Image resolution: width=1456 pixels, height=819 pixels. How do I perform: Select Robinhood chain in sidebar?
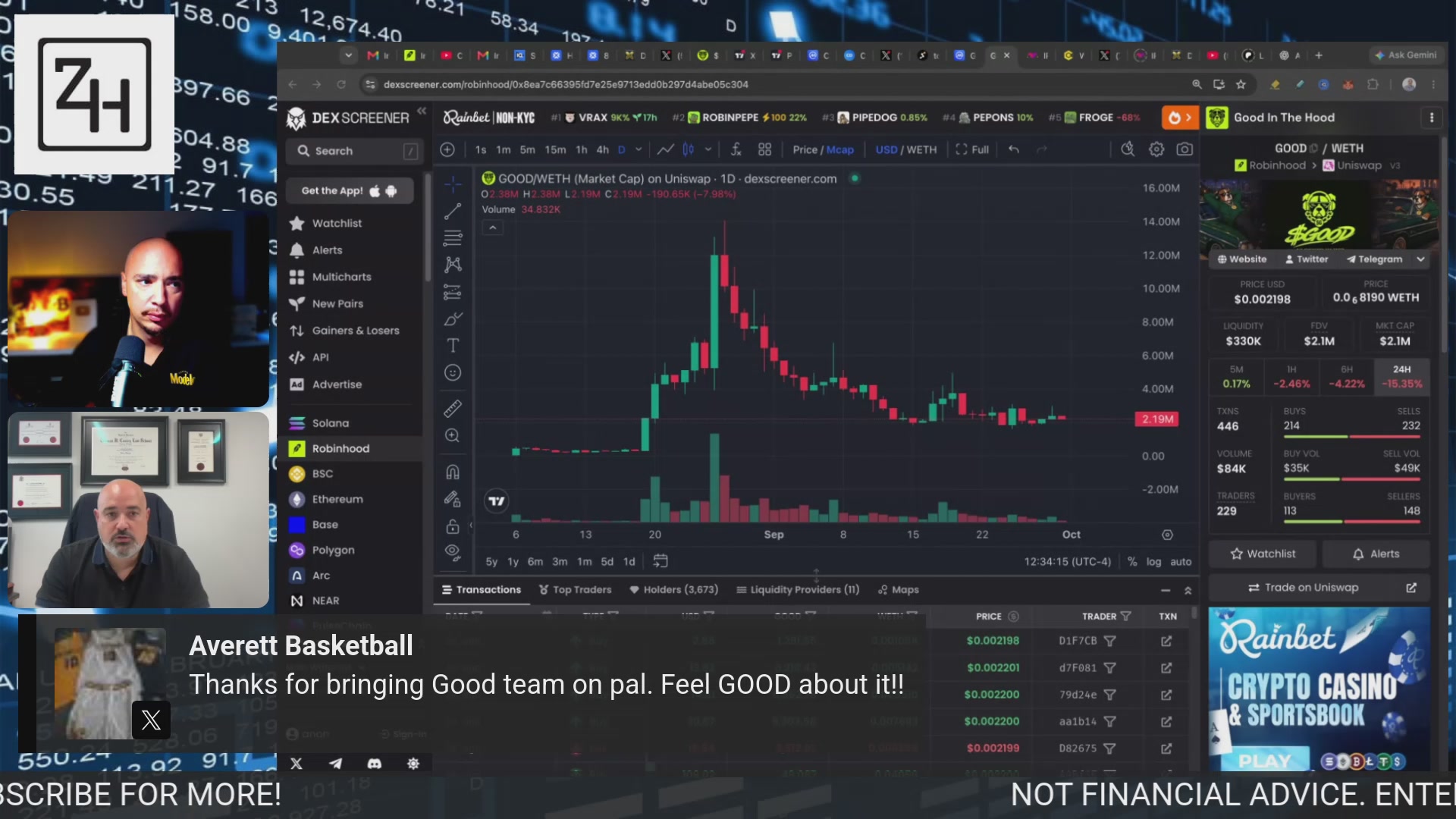(x=353, y=449)
